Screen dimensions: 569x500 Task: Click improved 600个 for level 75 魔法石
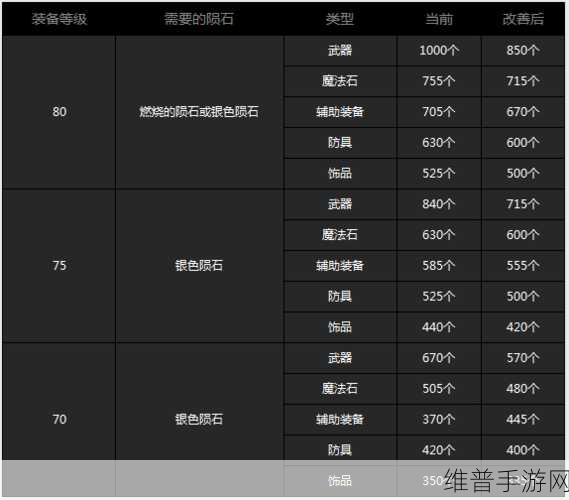click(523, 234)
